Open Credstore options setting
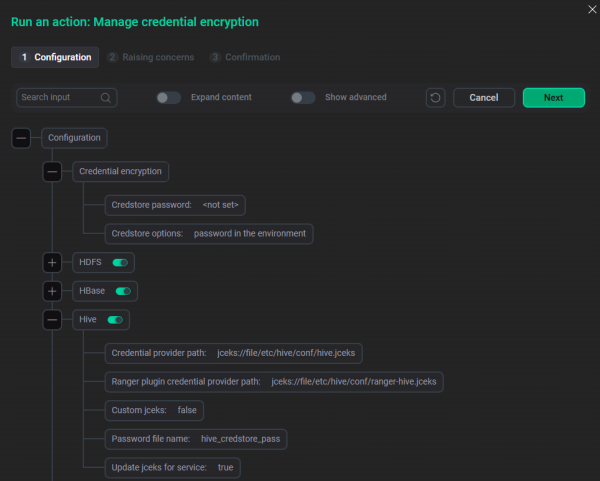 click(209, 234)
